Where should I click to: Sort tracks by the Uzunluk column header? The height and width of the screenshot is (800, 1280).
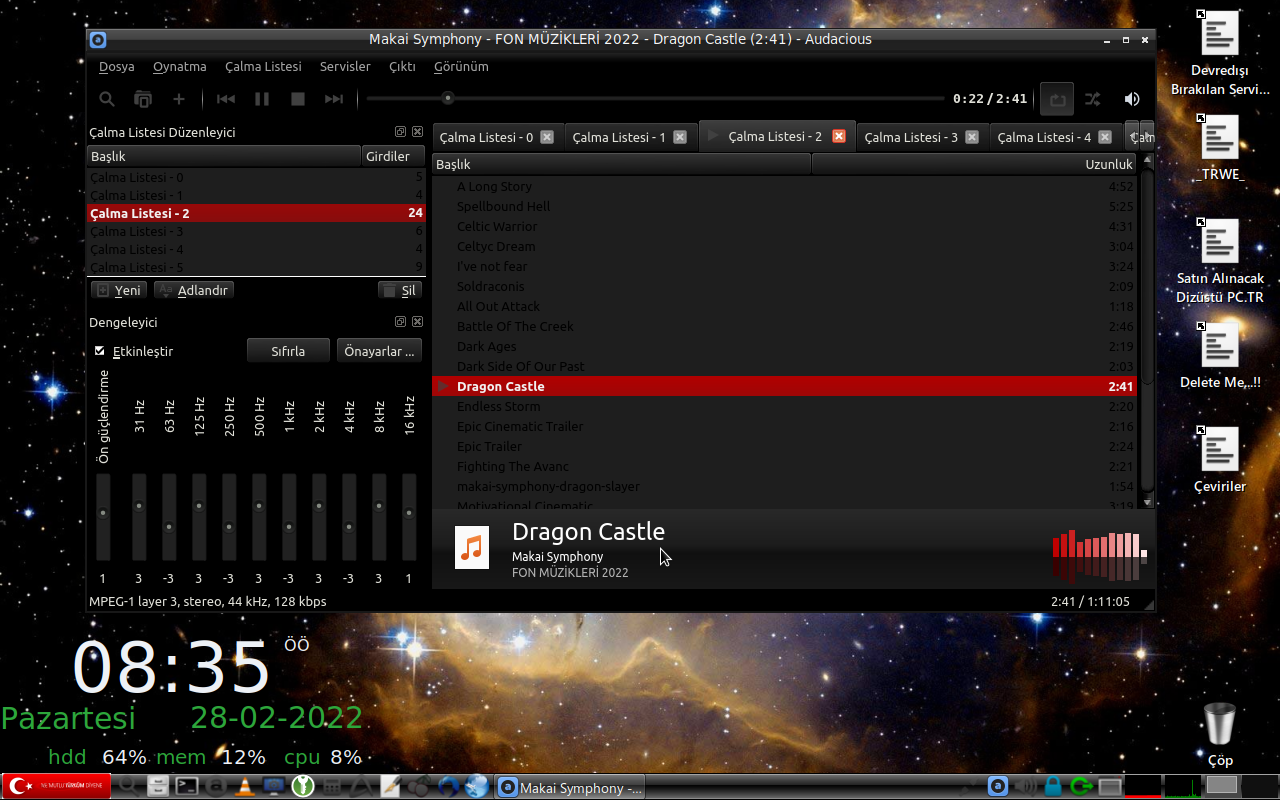pyautogui.click(x=974, y=164)
